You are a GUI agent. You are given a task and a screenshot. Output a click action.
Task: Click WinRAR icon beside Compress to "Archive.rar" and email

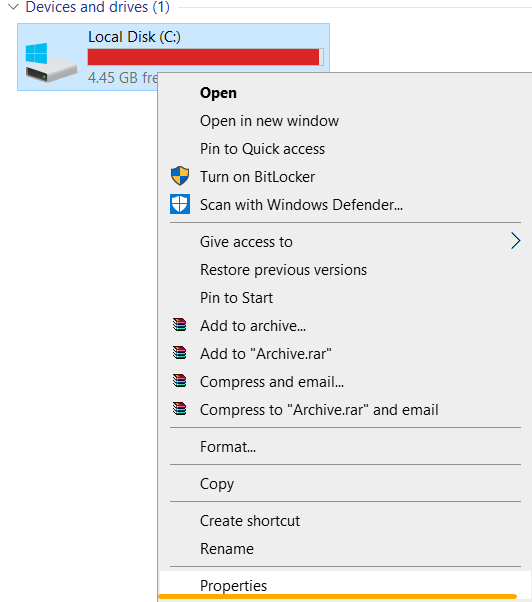coord(179,409)
